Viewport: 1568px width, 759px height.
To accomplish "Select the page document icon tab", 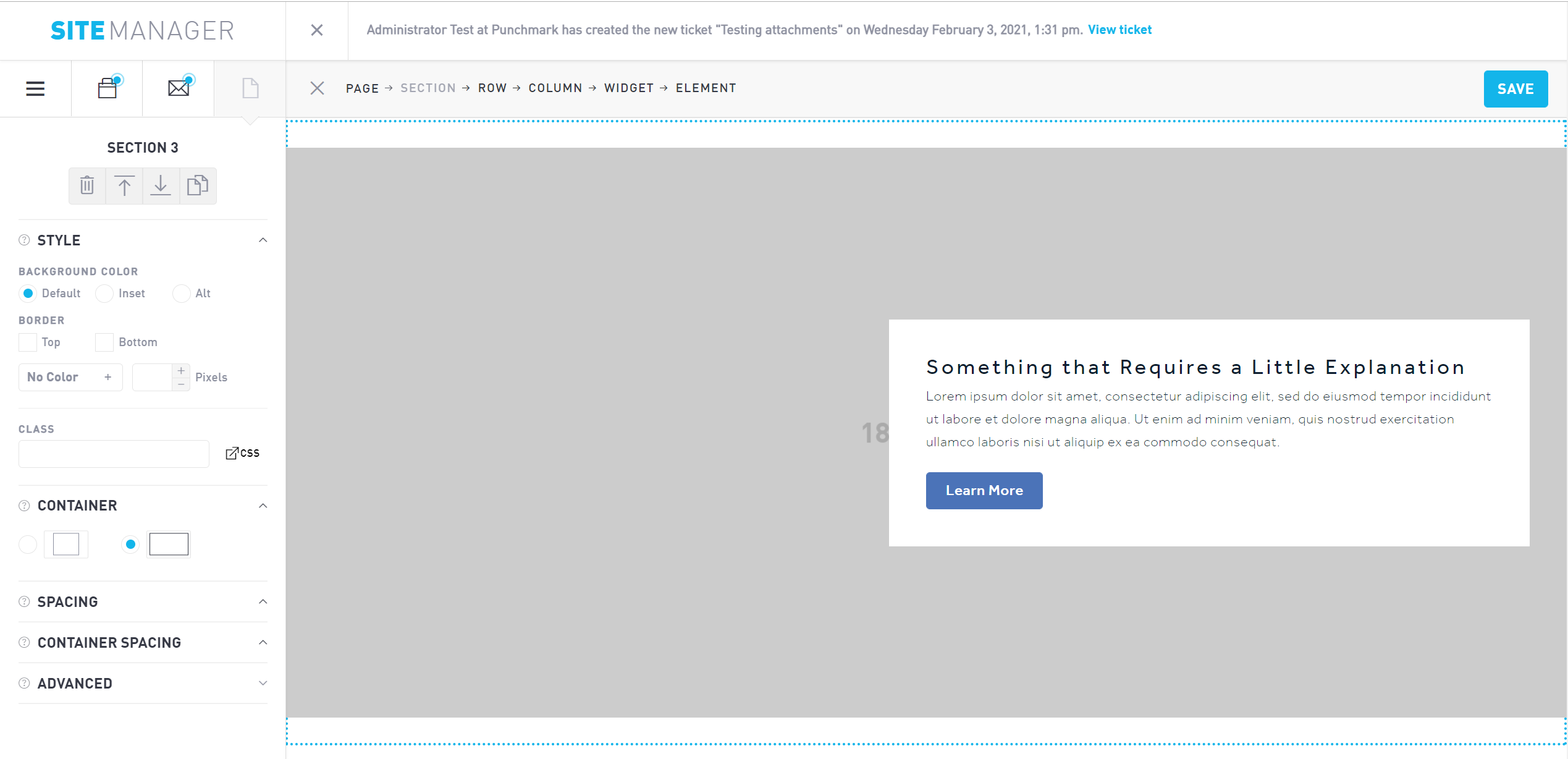I will point(250,88).
